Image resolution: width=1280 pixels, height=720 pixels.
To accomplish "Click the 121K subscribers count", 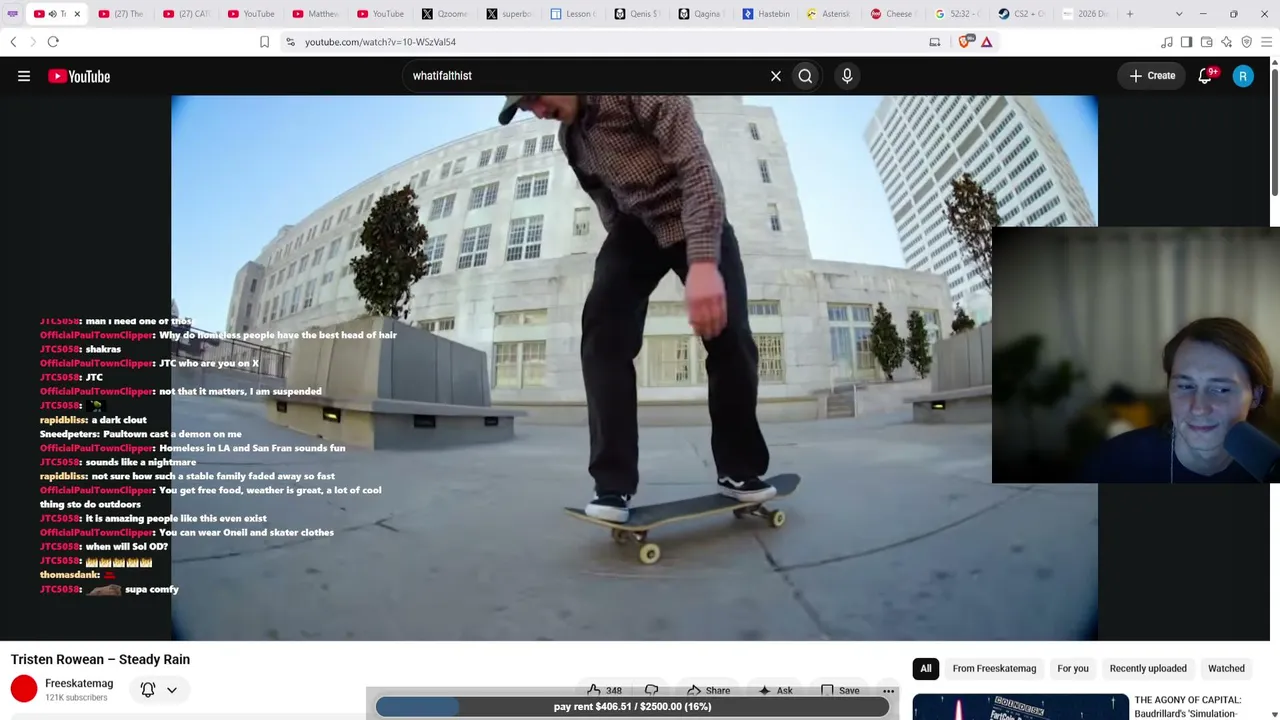I will coord(76,698).
